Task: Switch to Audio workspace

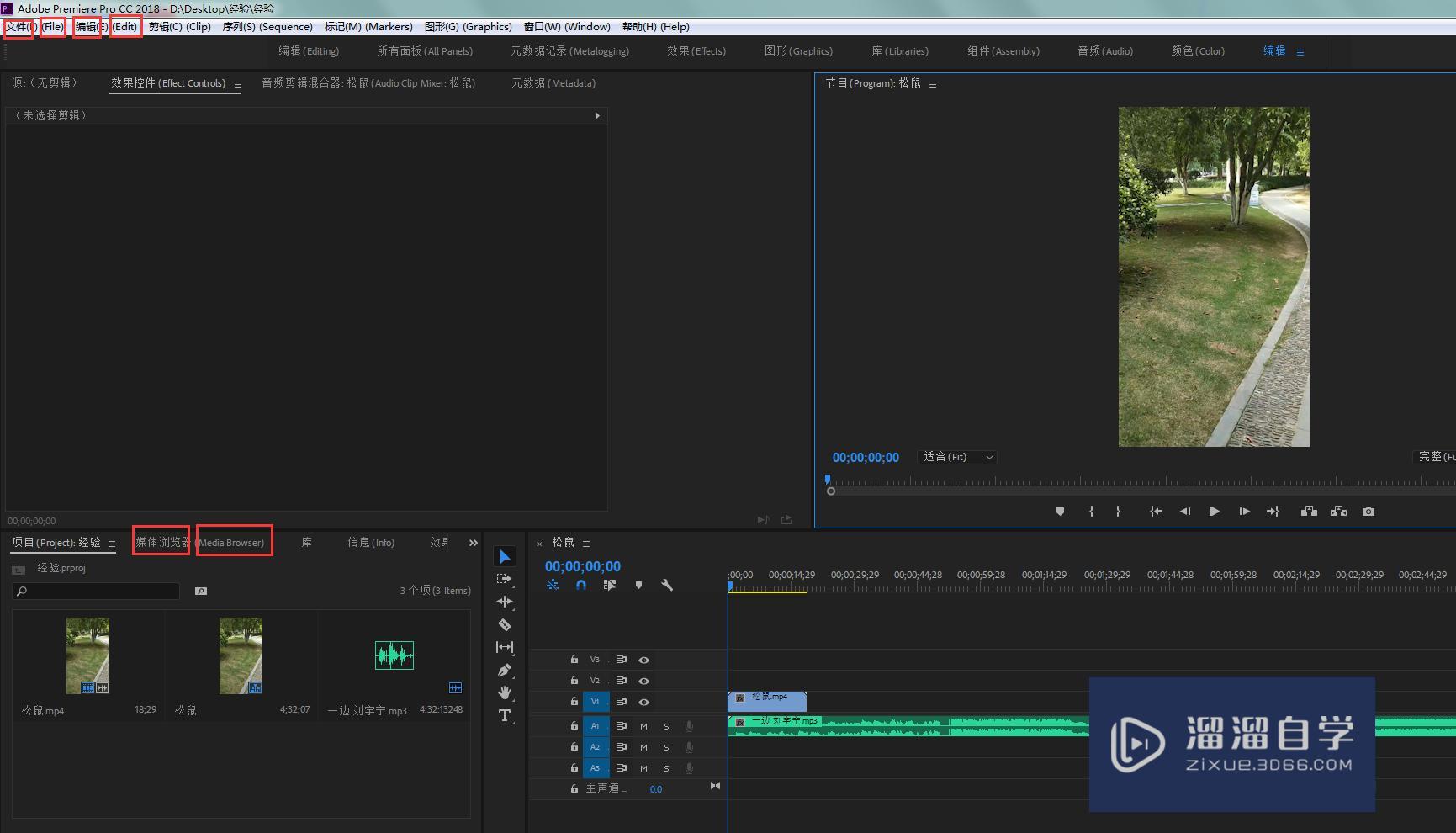Action: (x=1105, y=51)
